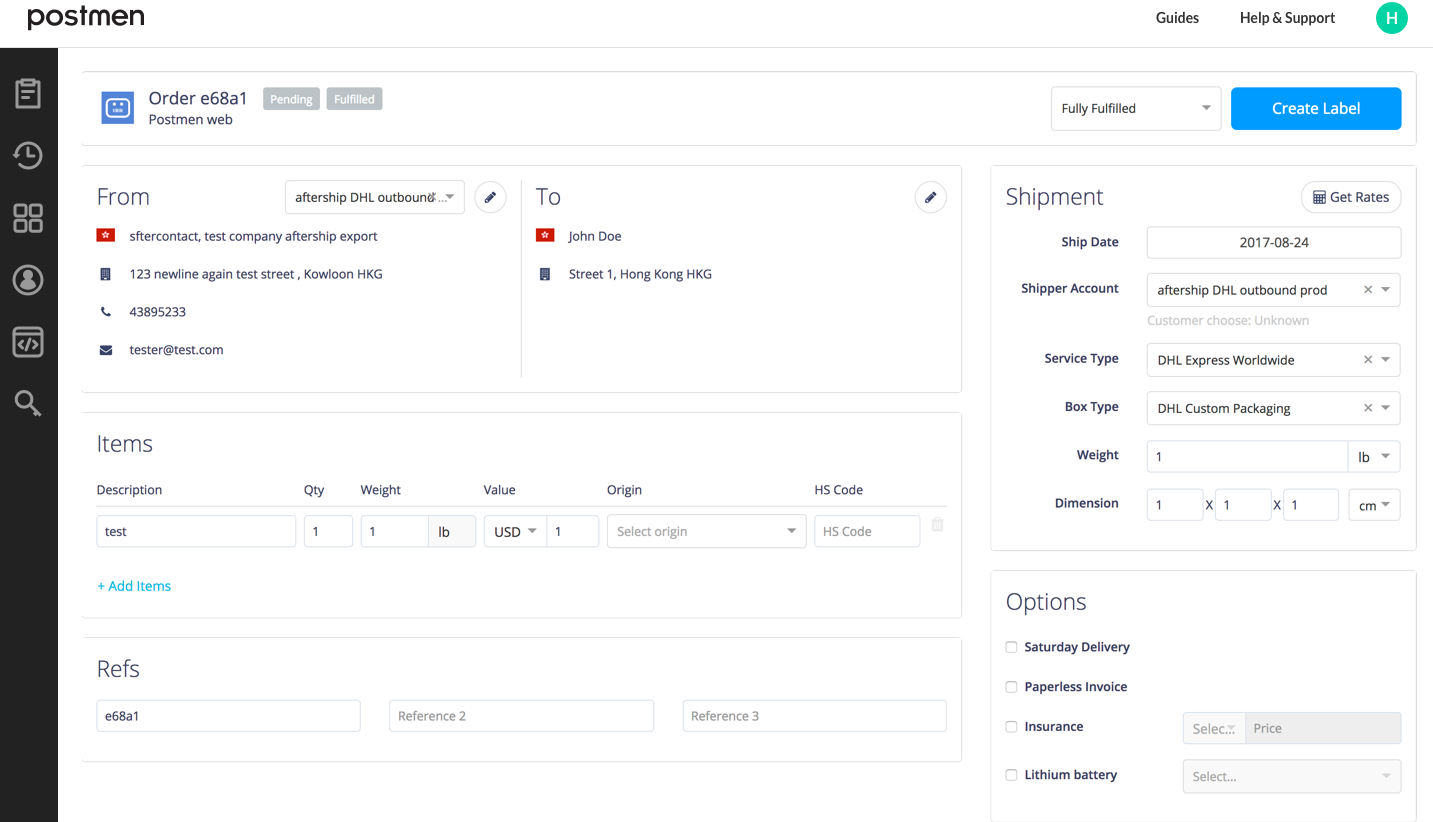Click the Ship Date field
Screen dimensions: 1433x822
pos(1274,242)
